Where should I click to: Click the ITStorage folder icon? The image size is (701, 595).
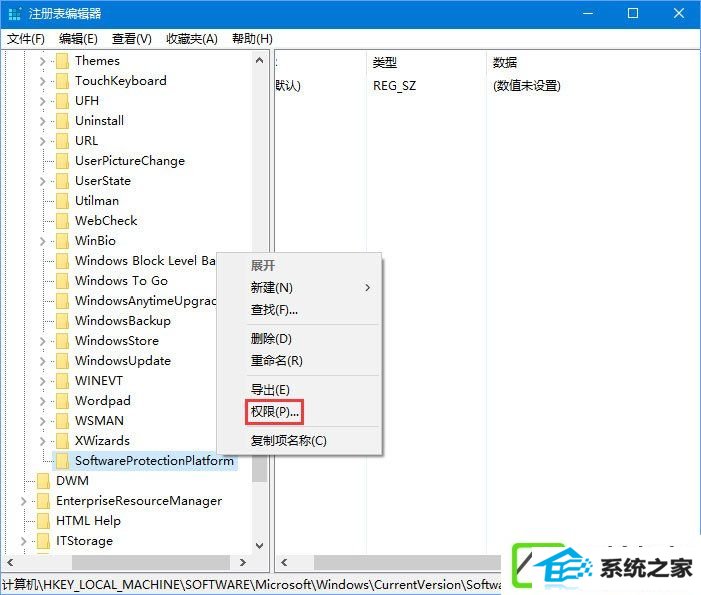(x=43, y=541)
